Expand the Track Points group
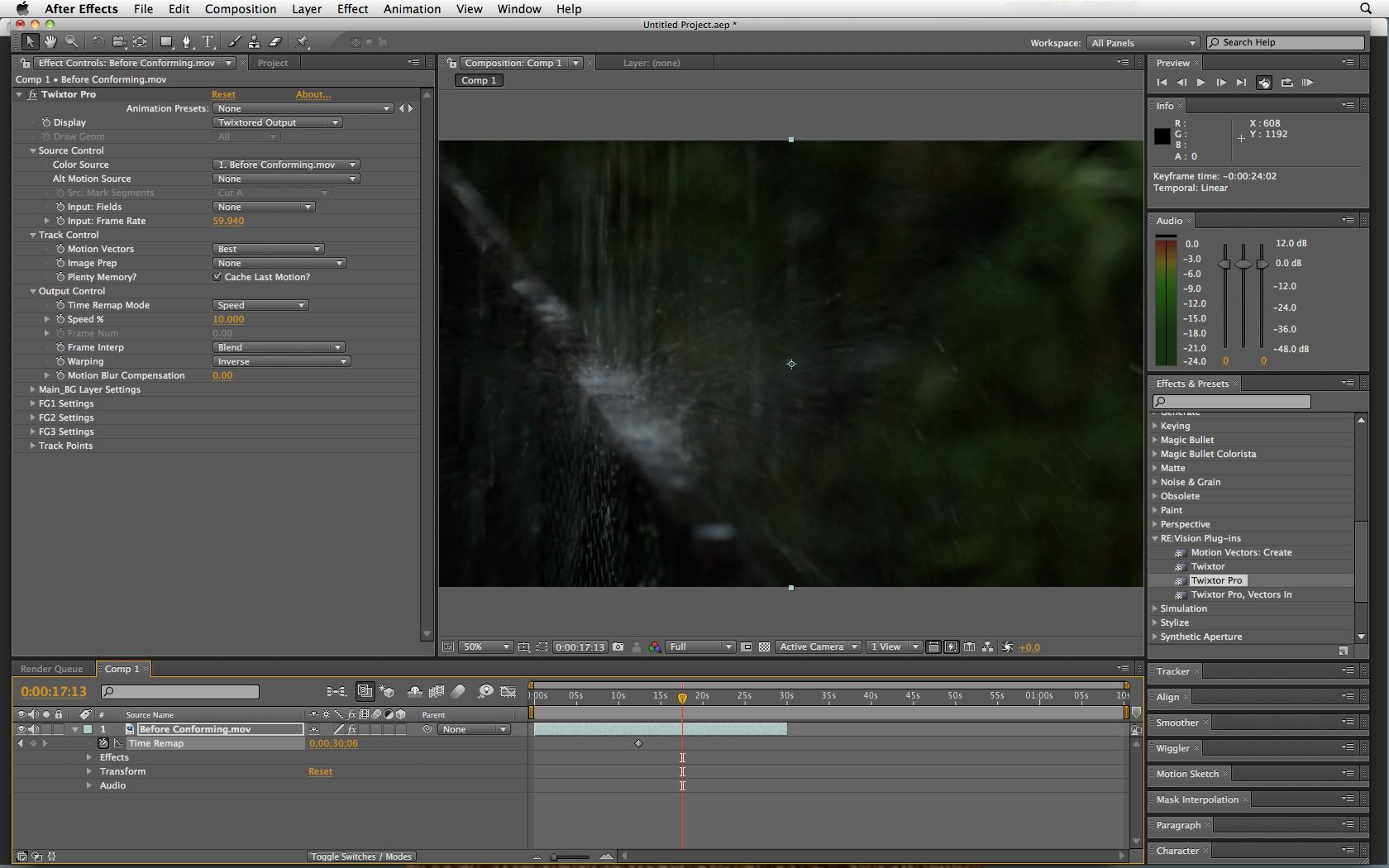 [x=33, y=446]
